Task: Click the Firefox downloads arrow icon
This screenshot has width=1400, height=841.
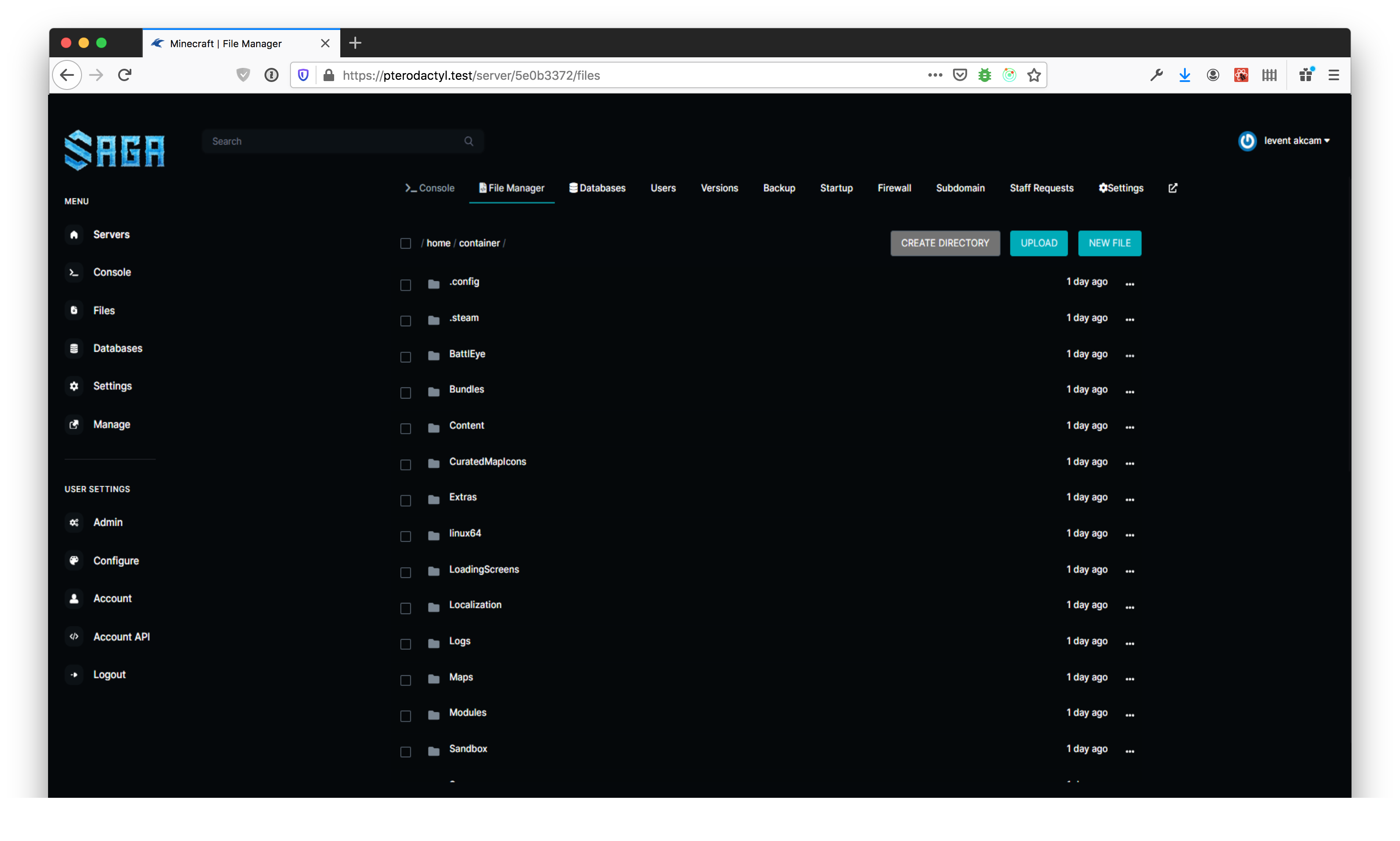Action: coord(1184,75)
